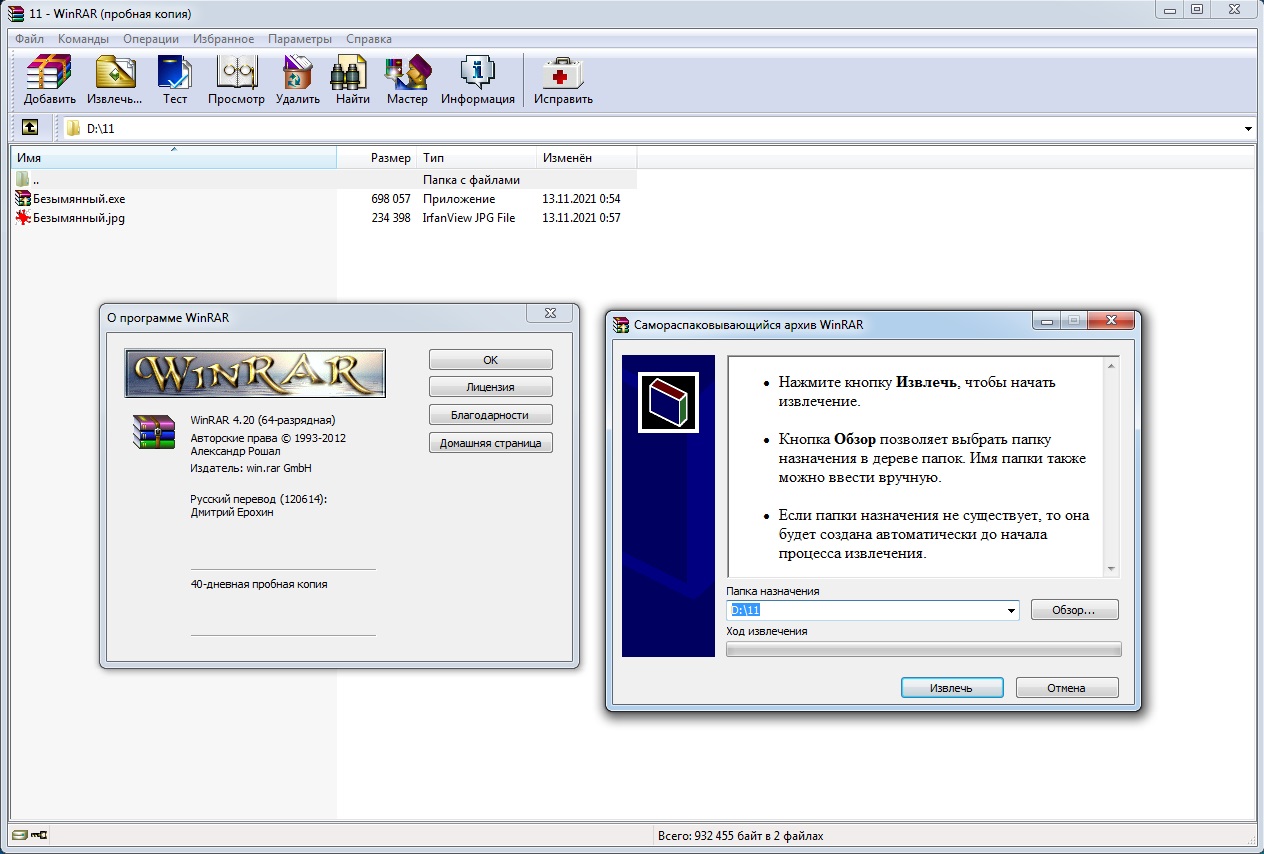Open the Файл menu

click(x=29, y=39)
